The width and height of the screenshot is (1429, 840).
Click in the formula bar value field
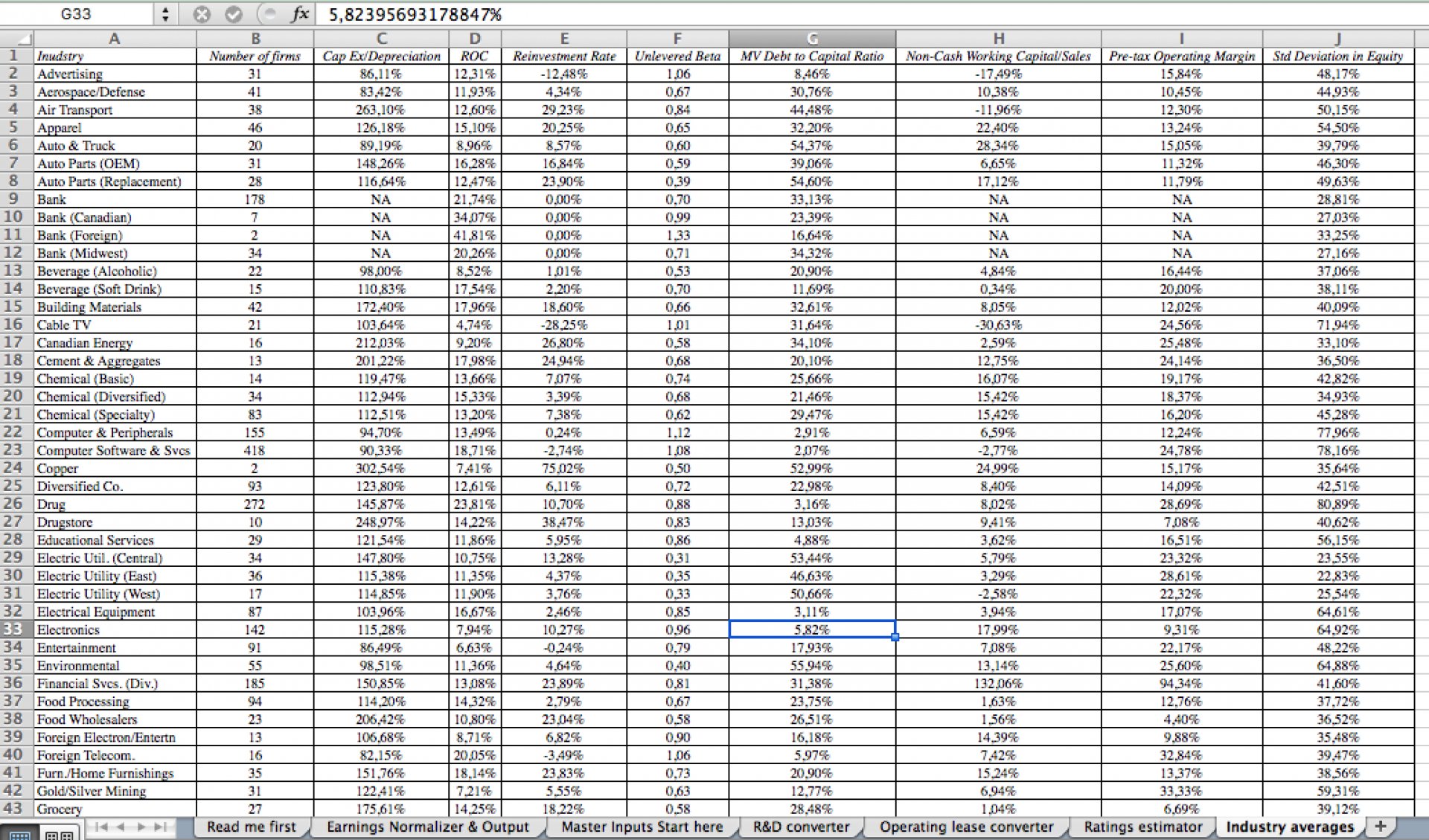pyautogui.click(x=871, y=14)
